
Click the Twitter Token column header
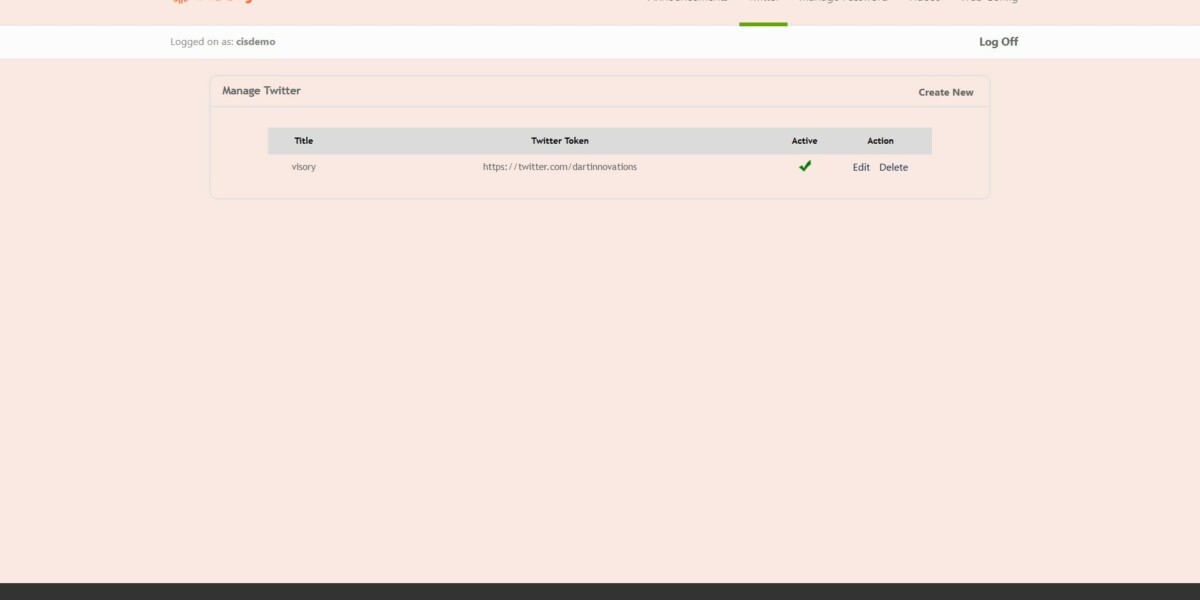(559, 141)
